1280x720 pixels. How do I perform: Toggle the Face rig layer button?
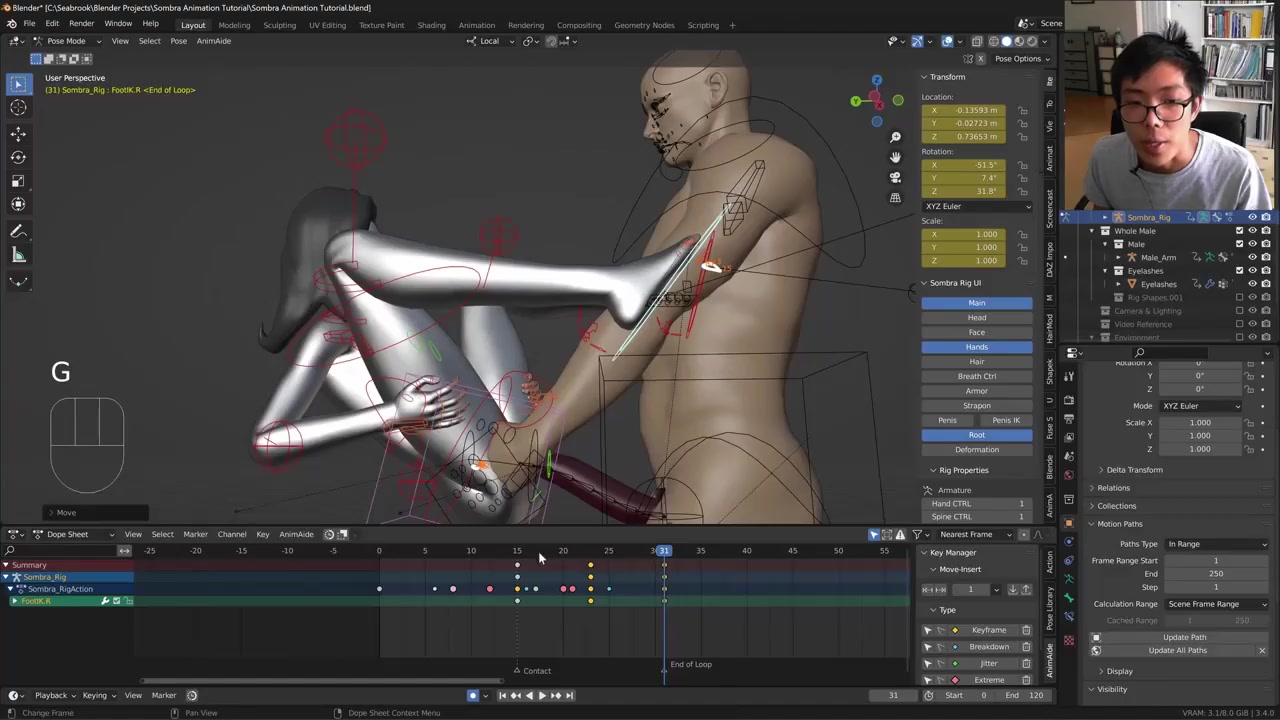[x=976, y=332]
